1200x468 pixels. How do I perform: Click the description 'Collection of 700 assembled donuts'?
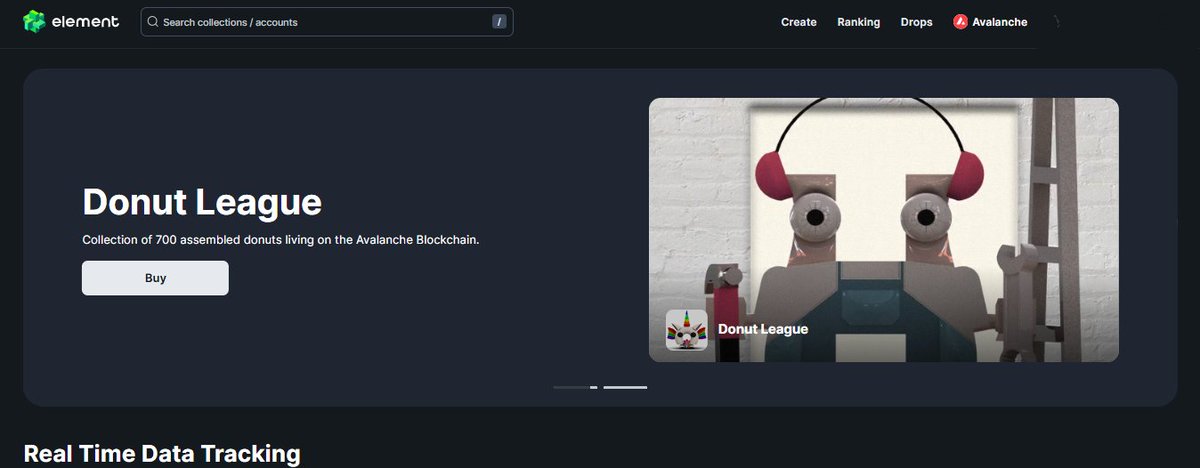click(281, 240)
